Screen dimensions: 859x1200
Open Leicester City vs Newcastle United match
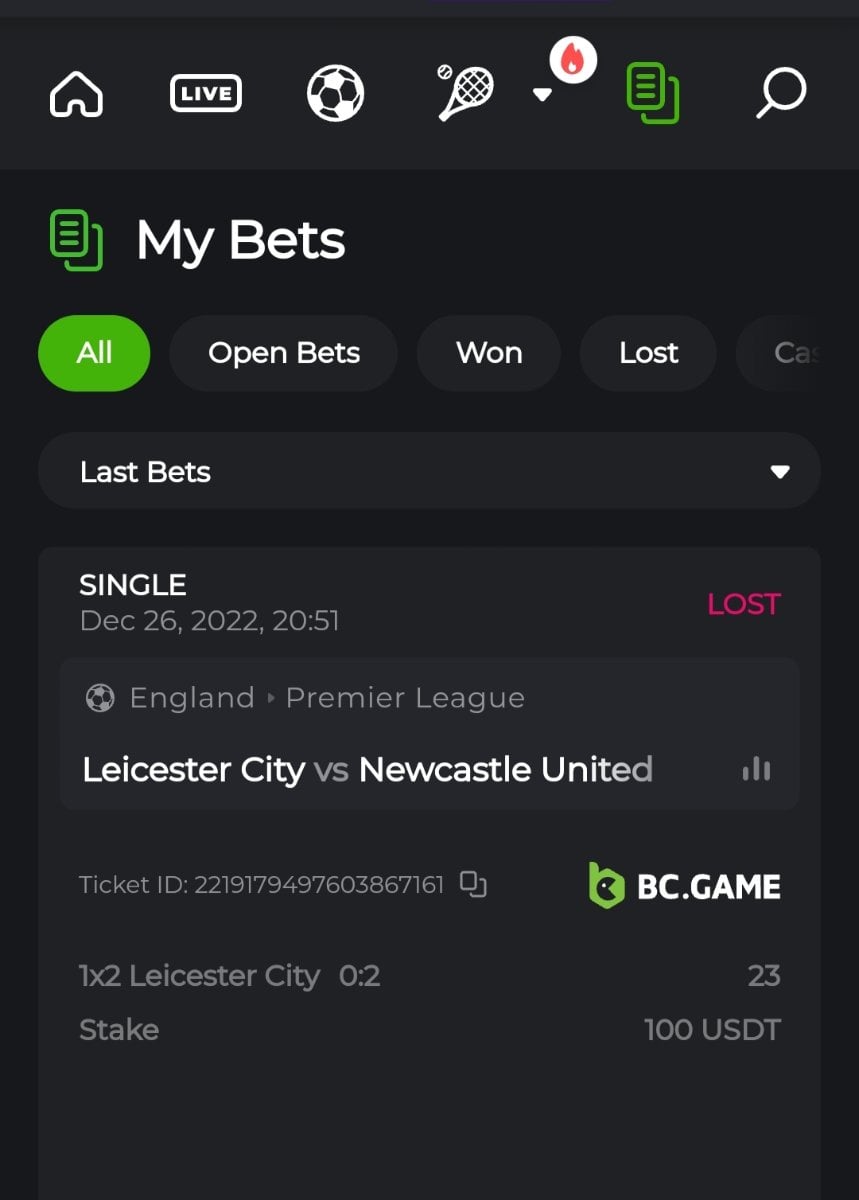click(367, 769)
